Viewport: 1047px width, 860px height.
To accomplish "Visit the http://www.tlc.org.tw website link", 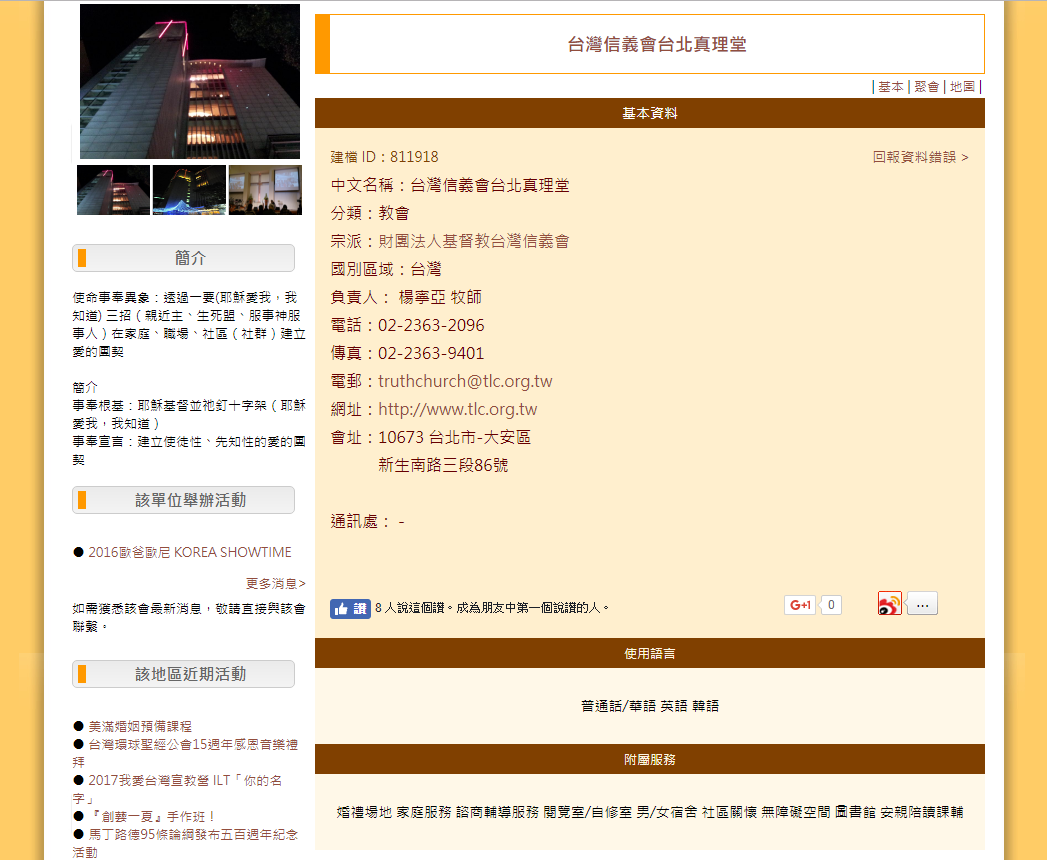I will tap(457, 409).
